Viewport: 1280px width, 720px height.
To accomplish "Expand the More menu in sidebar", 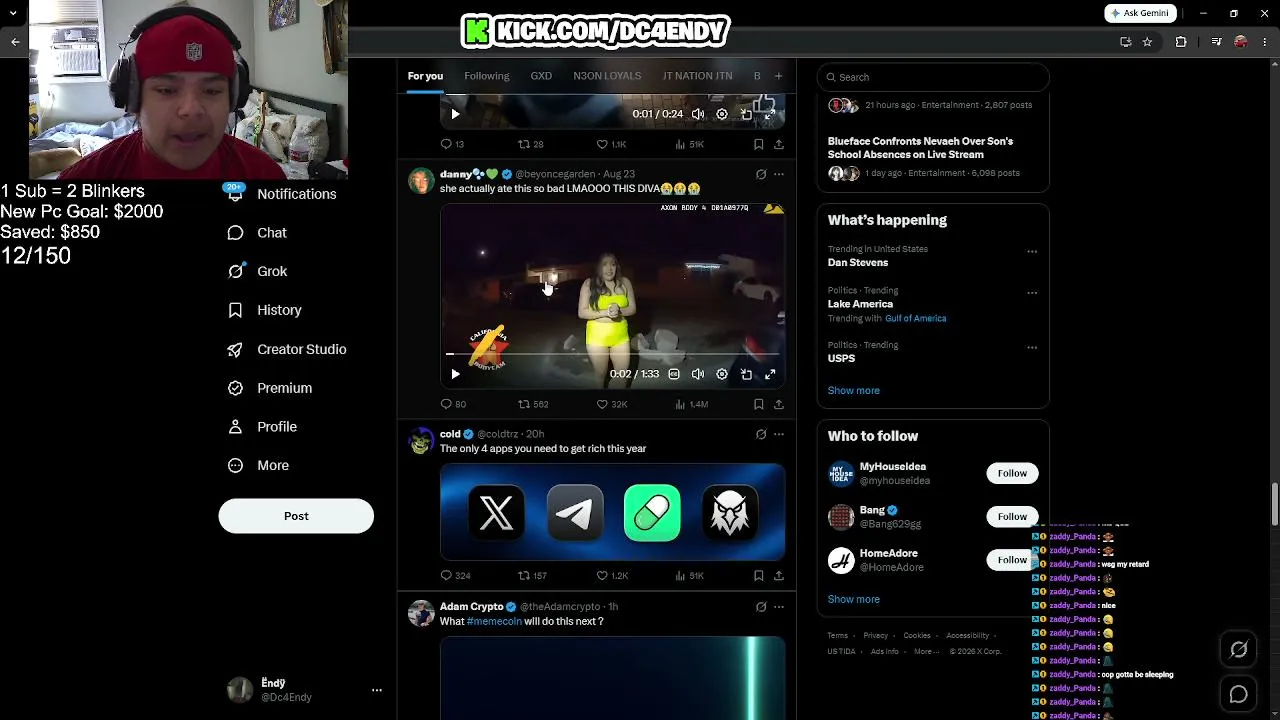I will [259, 466].
